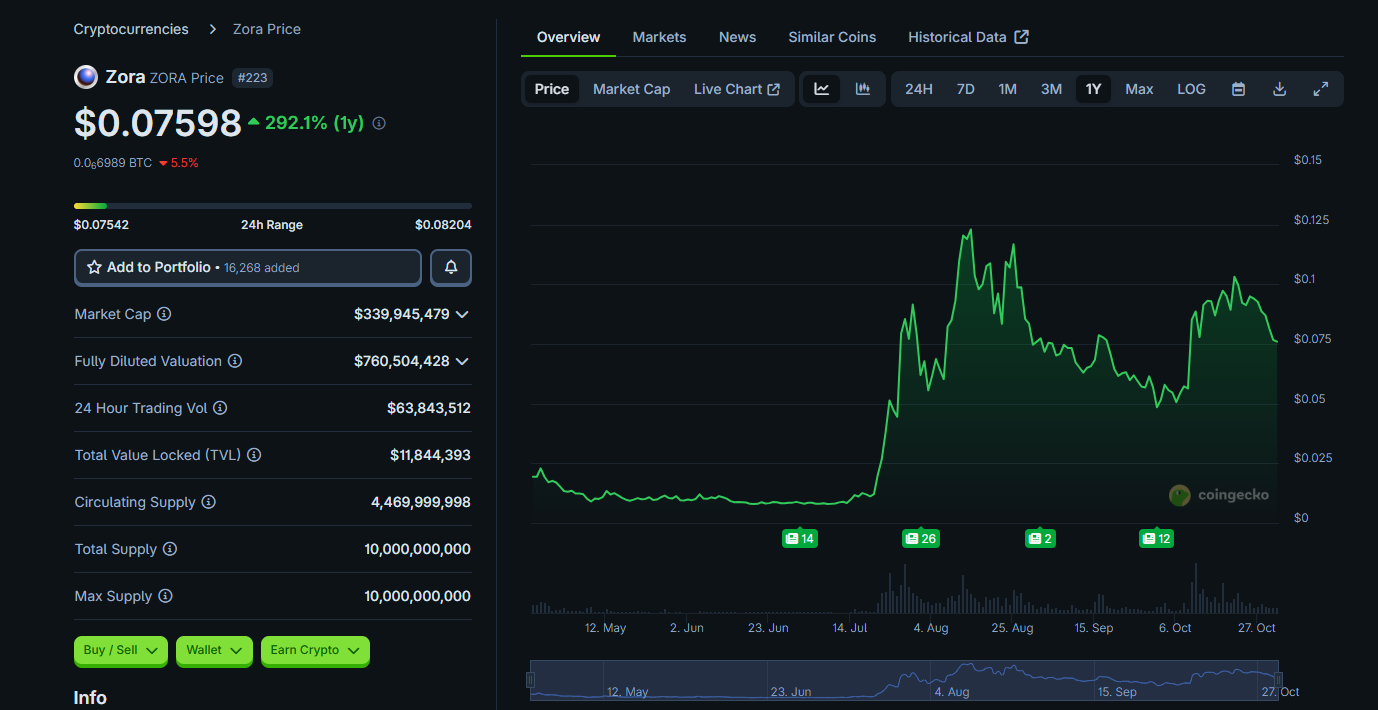Switch chart to Market Cap view
This screenshot has width=1378, height=710.
tap(631, 89)
